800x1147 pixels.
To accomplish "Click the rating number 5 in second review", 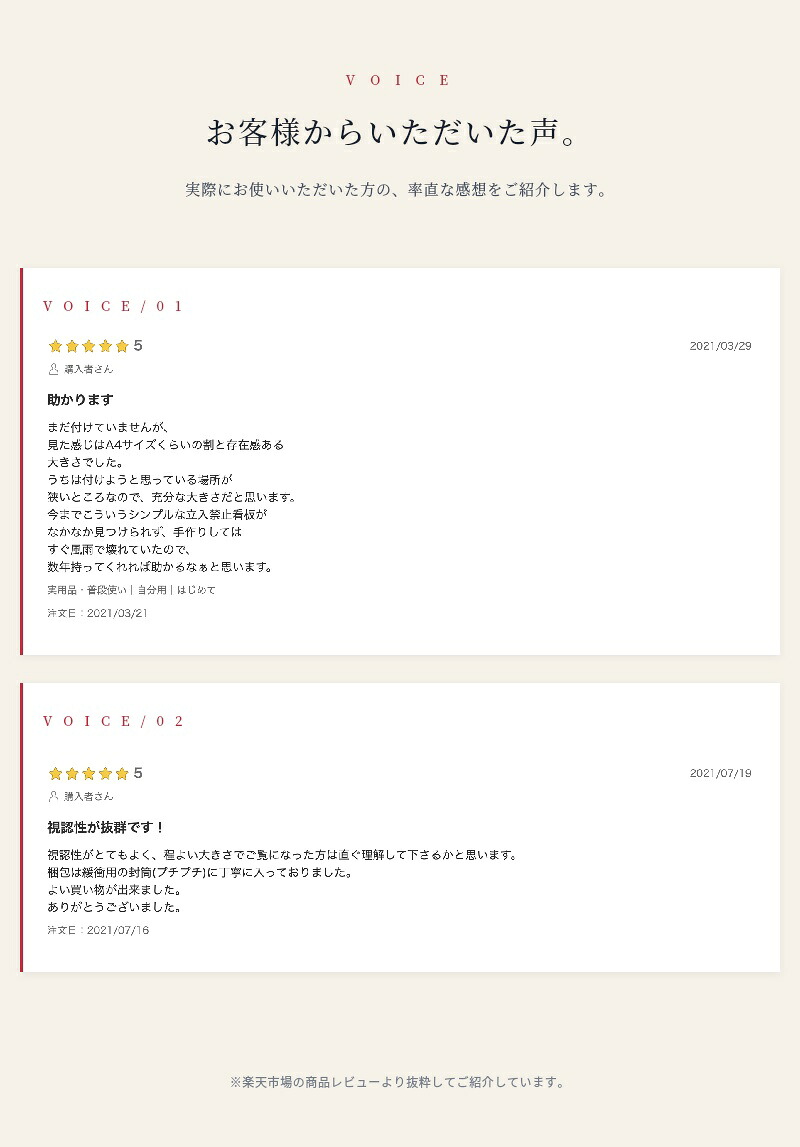I will click(x=138, y=773).
